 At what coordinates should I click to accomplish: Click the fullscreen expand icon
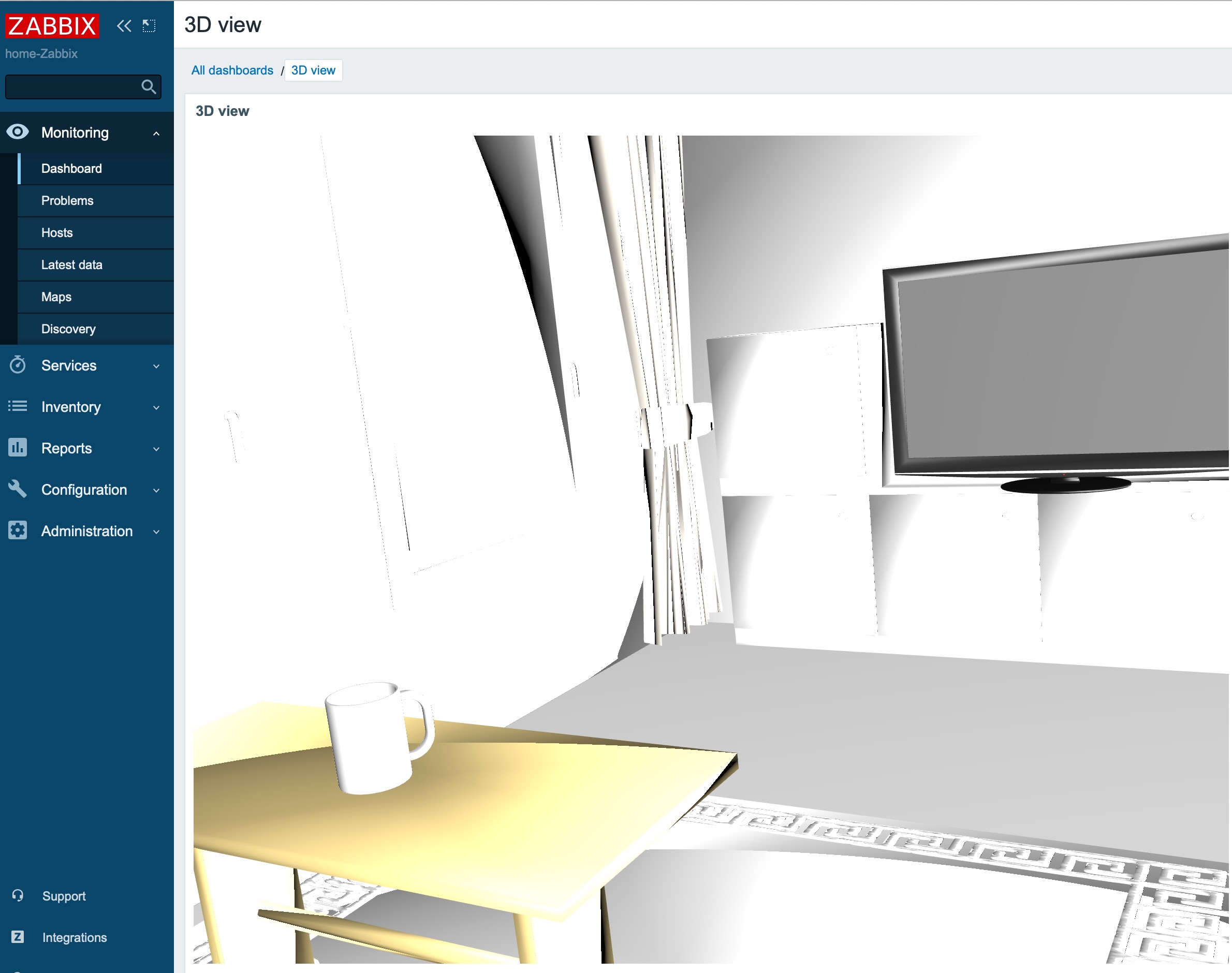[x=149, y=25]
